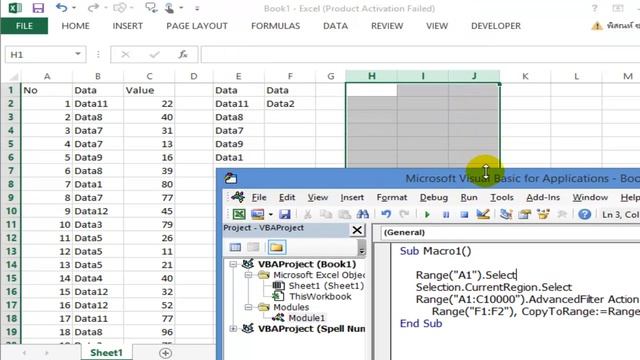
Task: Expand VBAProject (Spell Num) node
Action: point(233,328)
